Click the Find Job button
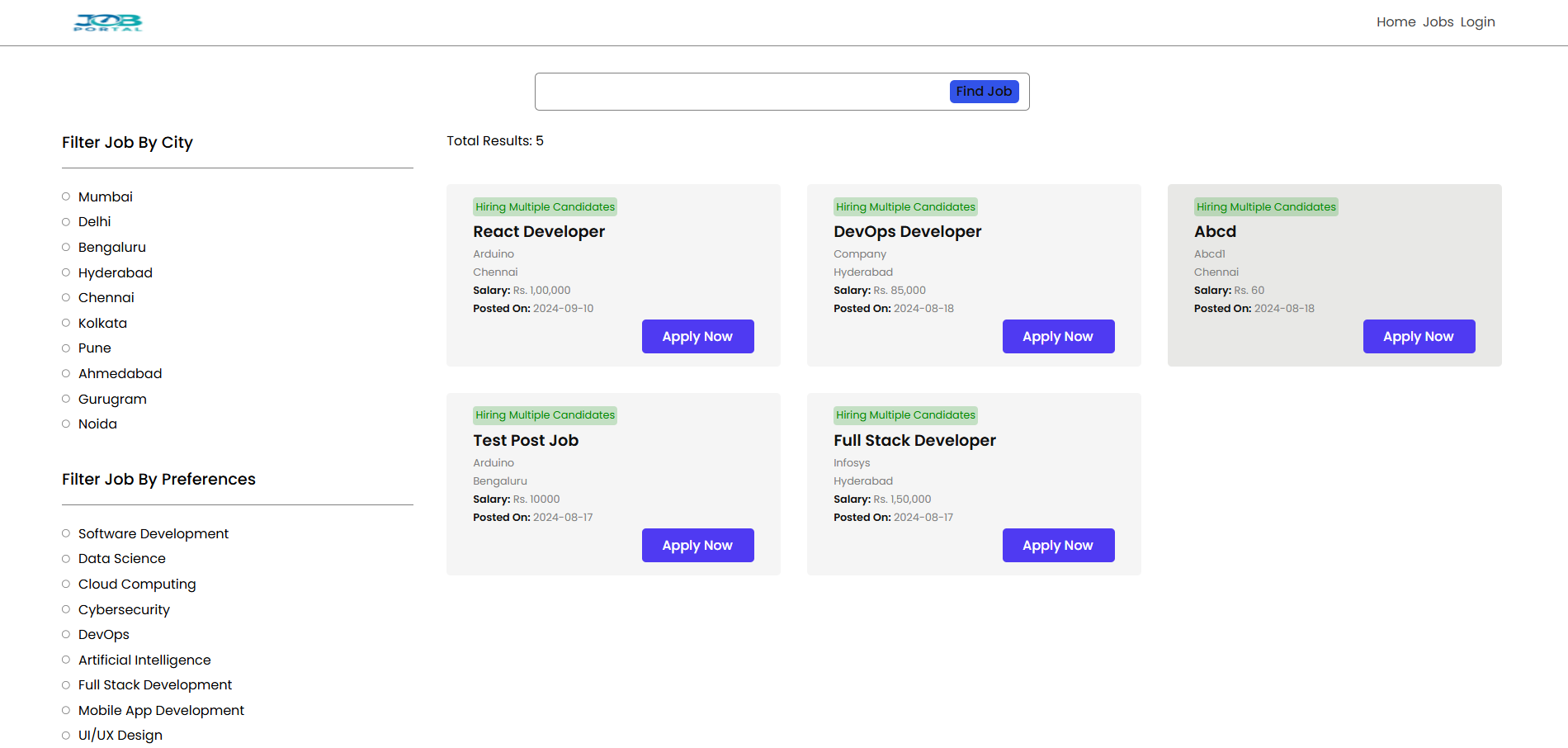This screenshot has width=1568, height=748. pyautogui.click(x=984, y=91)
